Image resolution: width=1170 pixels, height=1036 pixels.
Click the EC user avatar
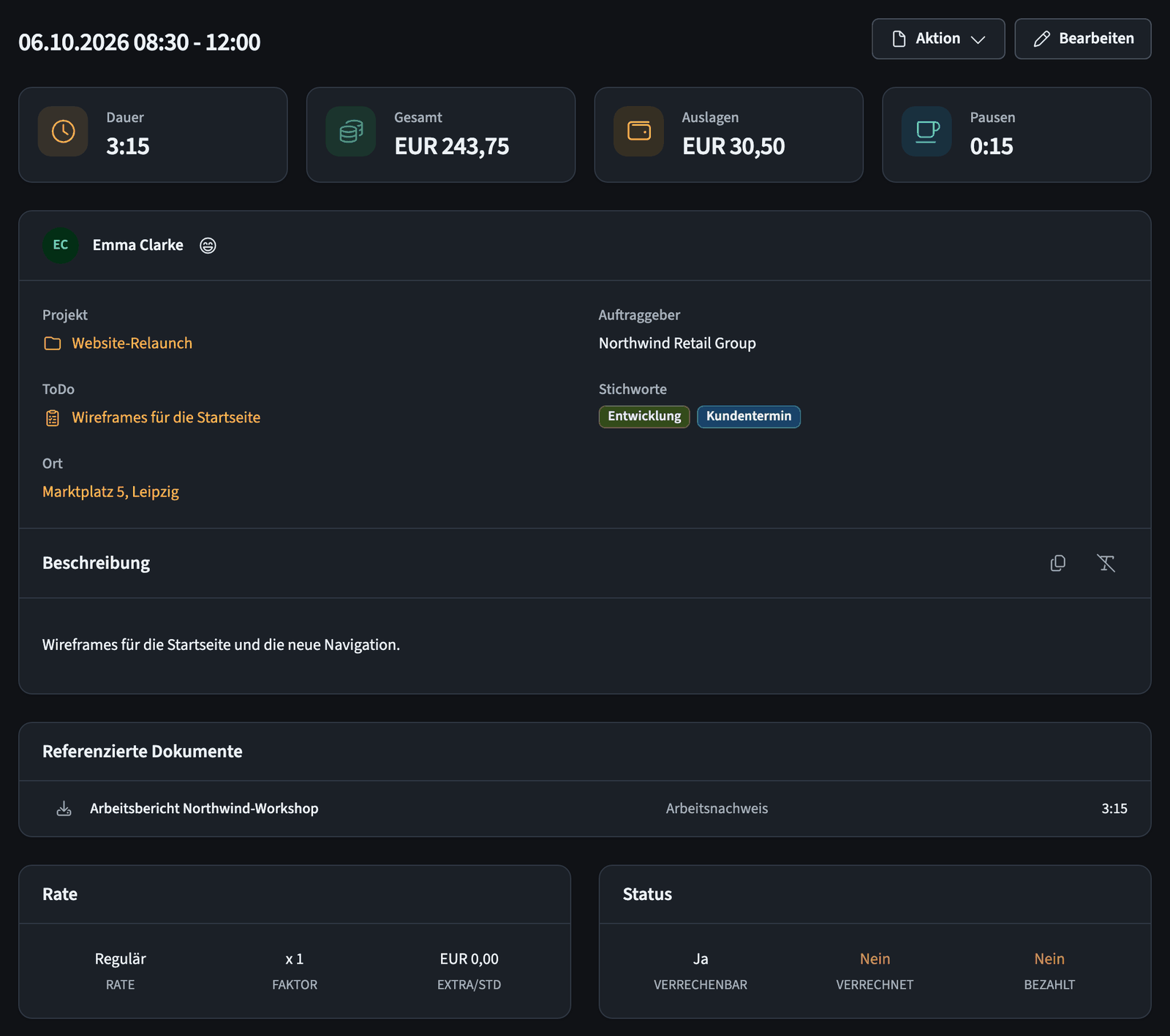coord(61,246)
